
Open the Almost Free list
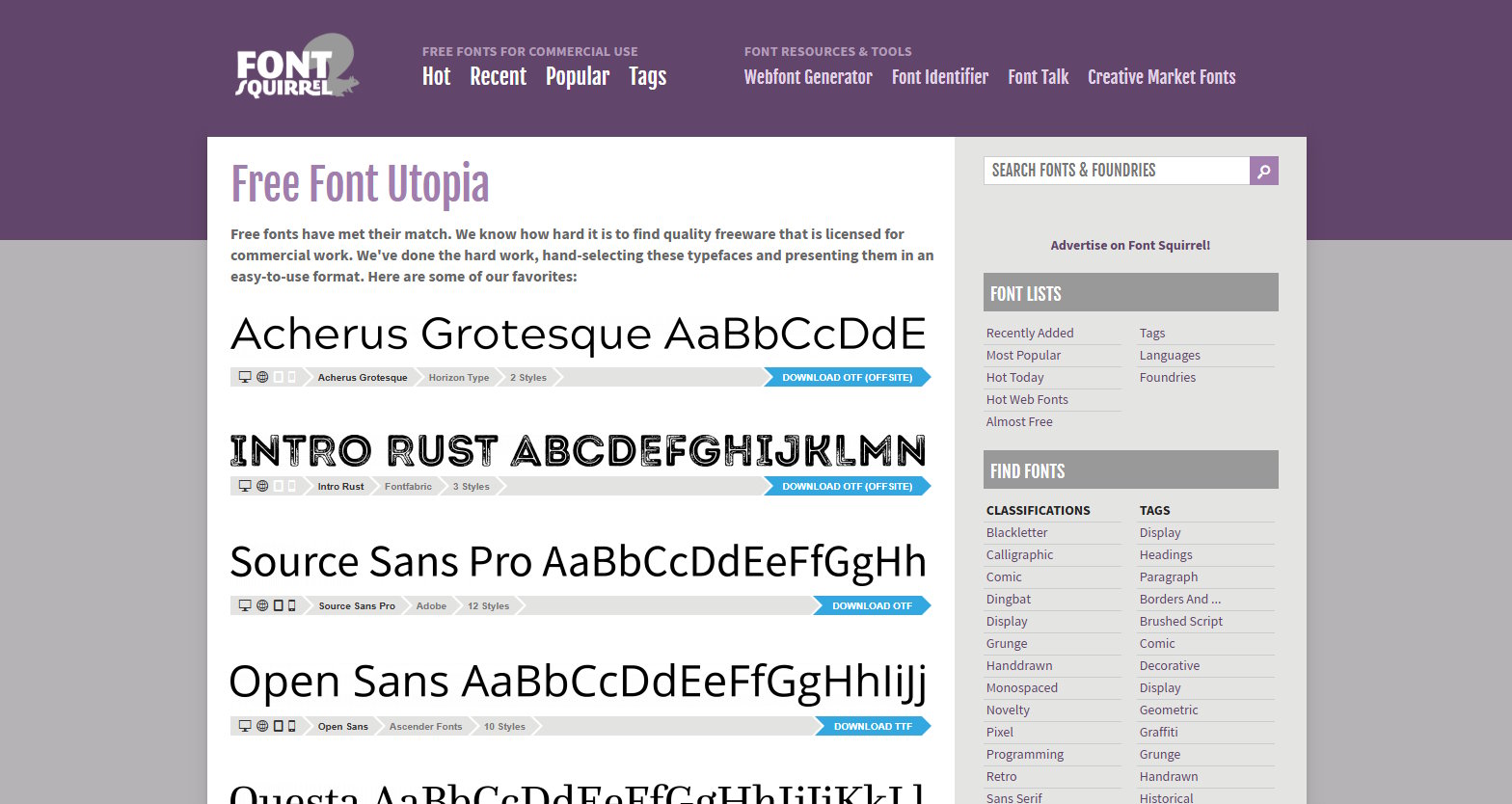click(1019, 421)
